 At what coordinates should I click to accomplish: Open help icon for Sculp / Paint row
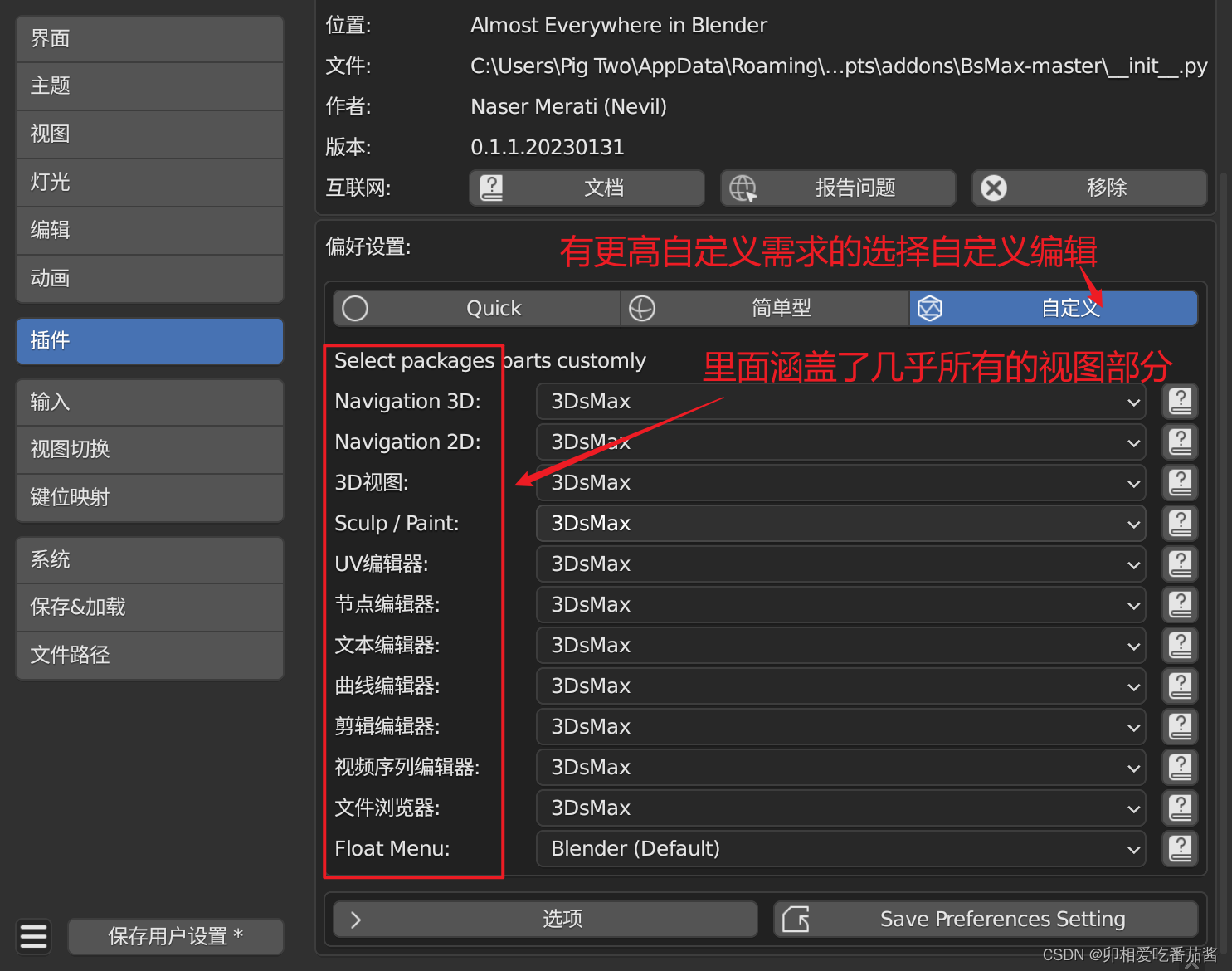pos(1180,523)
